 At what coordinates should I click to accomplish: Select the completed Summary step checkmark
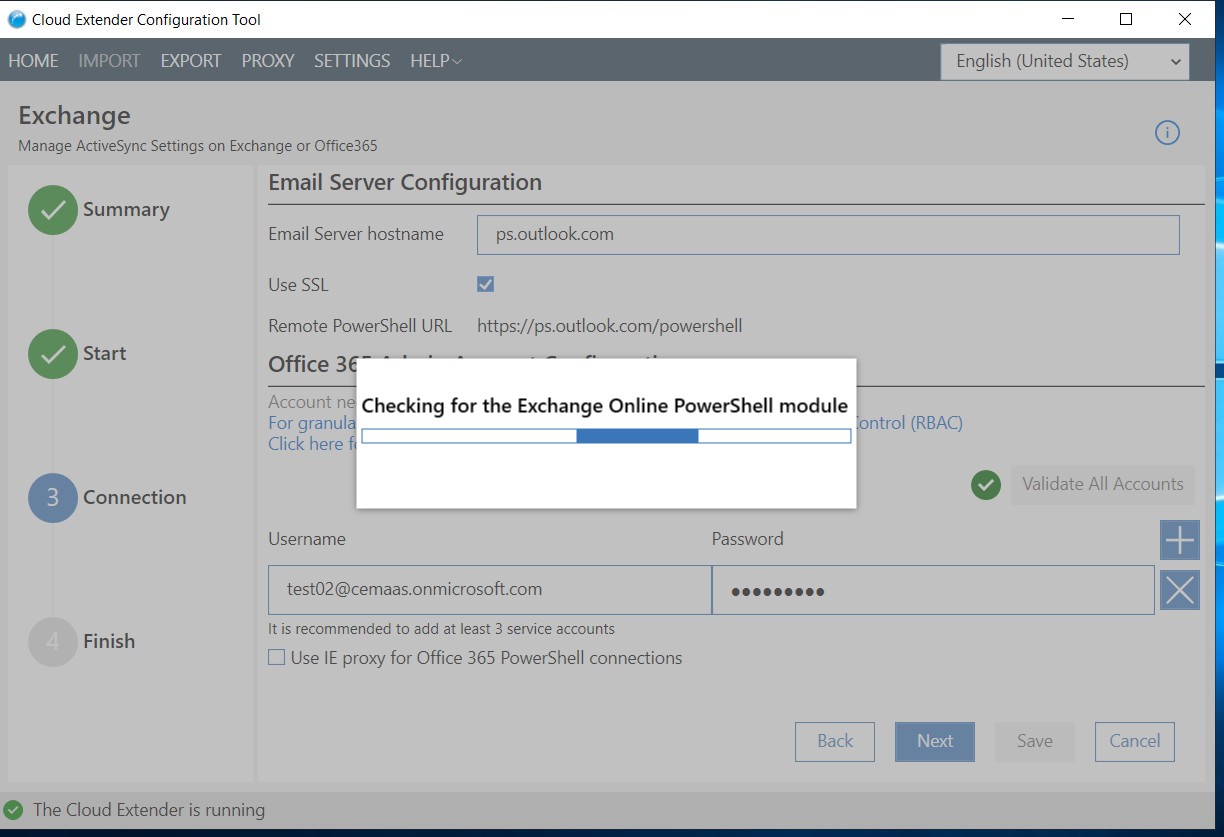(x=52, y=210)
